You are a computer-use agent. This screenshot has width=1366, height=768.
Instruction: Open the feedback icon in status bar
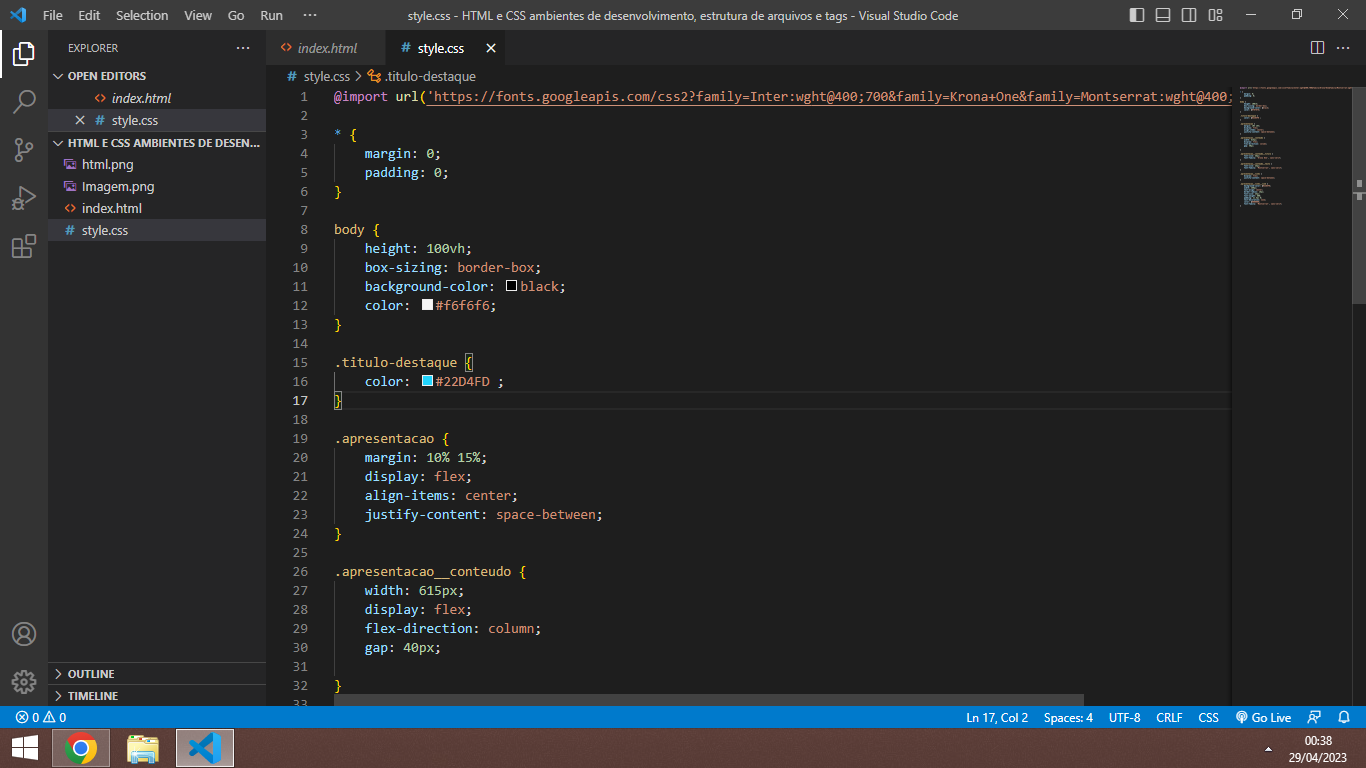1314,717
